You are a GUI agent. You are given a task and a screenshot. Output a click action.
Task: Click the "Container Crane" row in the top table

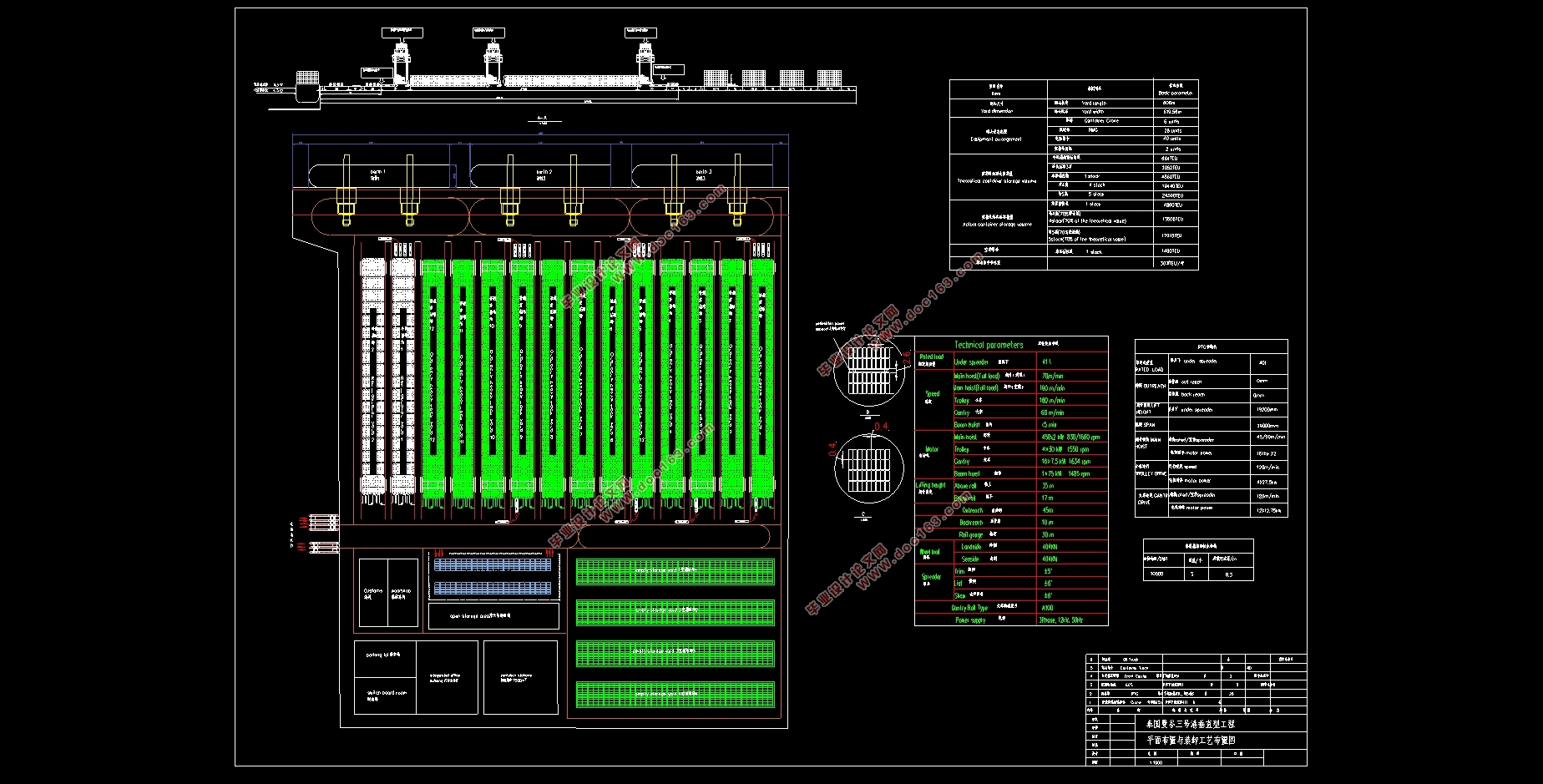(1122, 121)
